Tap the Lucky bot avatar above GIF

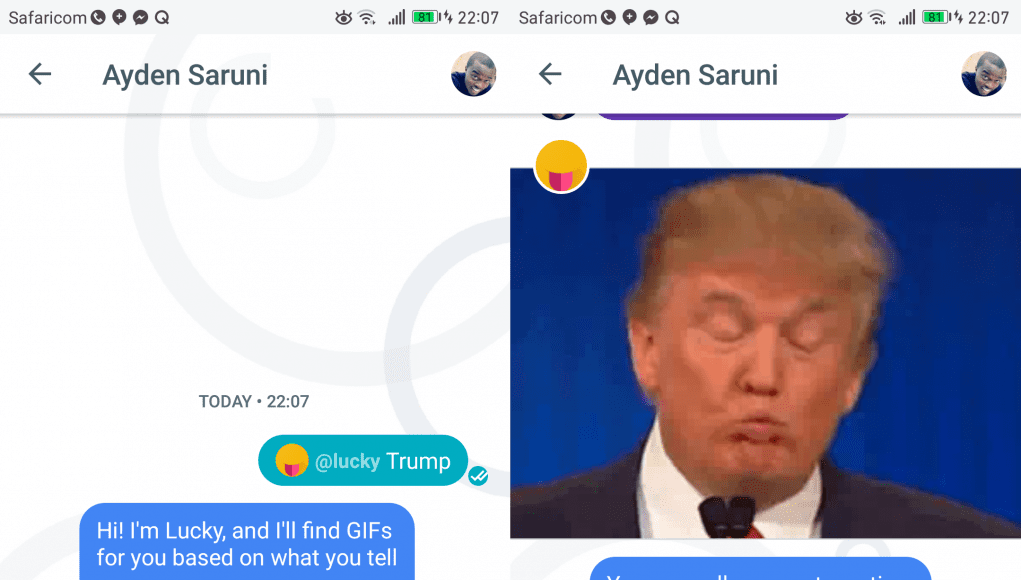(x=561, y=167)
